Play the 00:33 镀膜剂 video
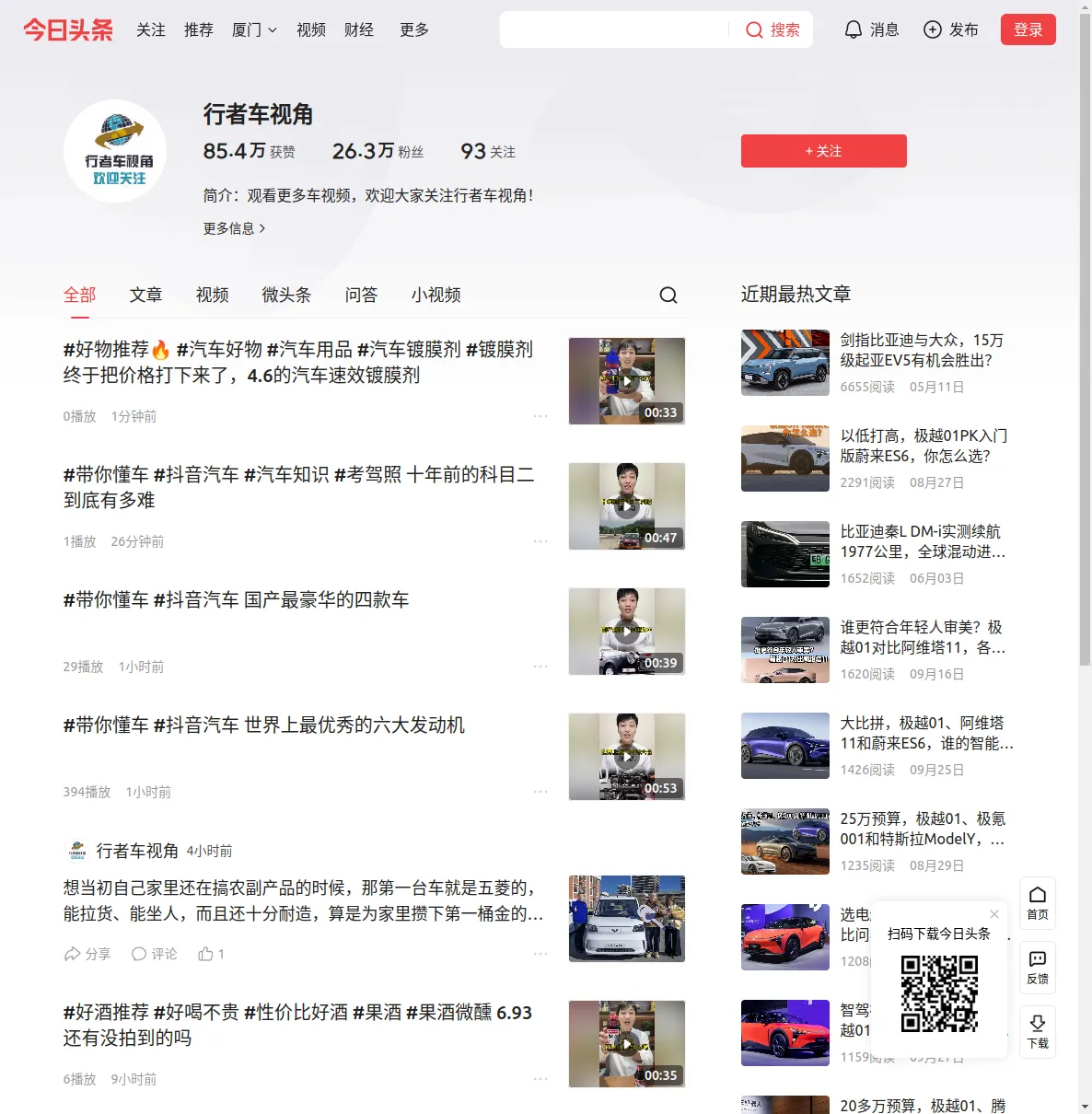Image resolution: width=1092 pixels, height=1114 pixels. pyautogui.click(x=627, y=381)
